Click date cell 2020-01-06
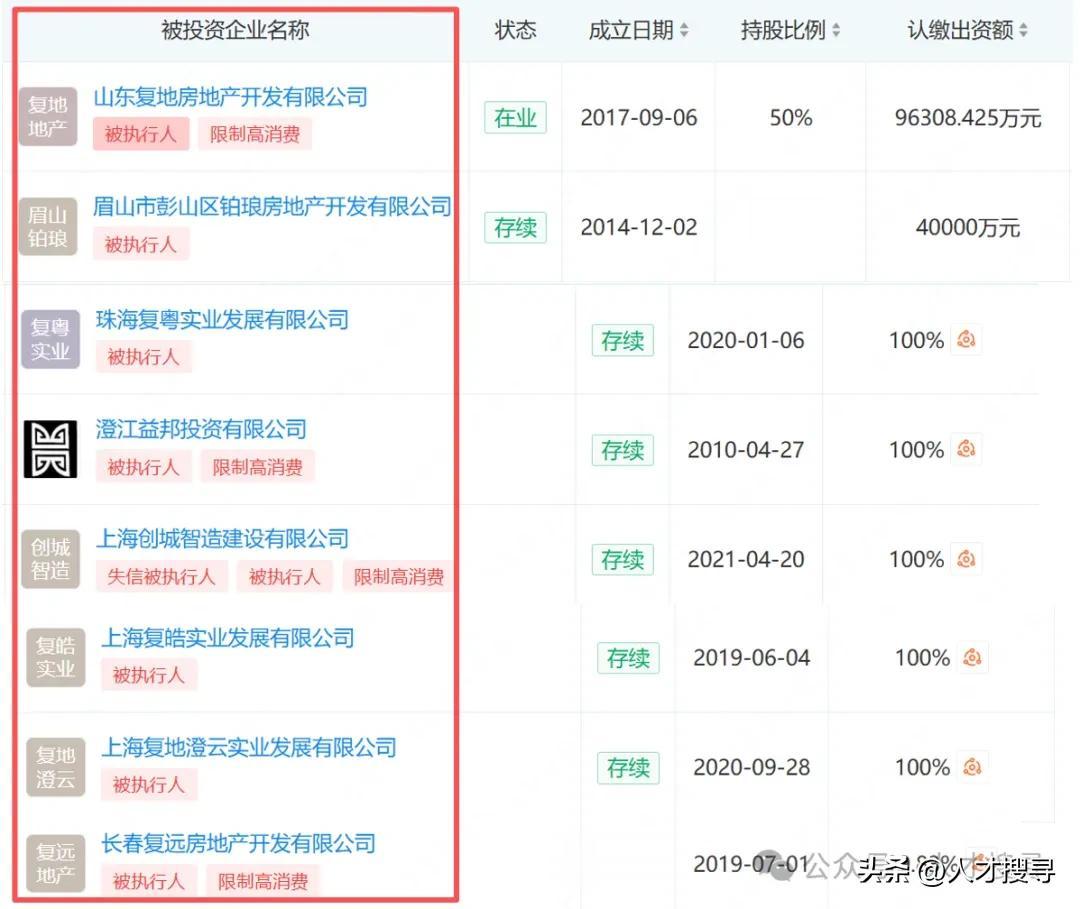1080x909 pixels. point(746,340)
